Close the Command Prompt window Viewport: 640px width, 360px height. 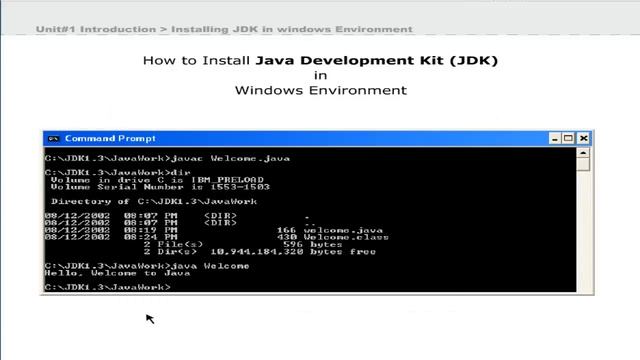tap(584, 139)
